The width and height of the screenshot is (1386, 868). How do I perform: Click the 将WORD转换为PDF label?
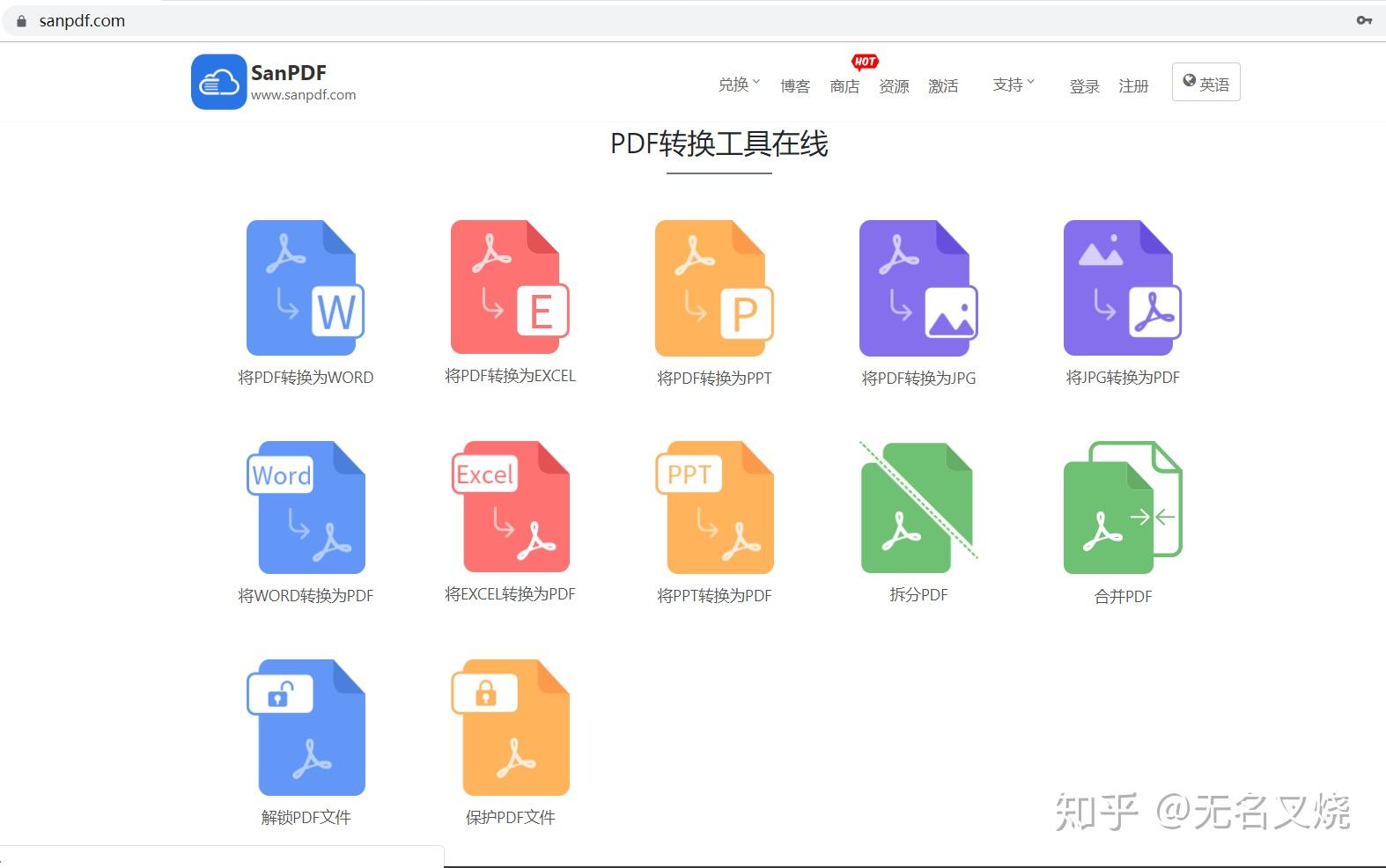[x=306, y=595]
